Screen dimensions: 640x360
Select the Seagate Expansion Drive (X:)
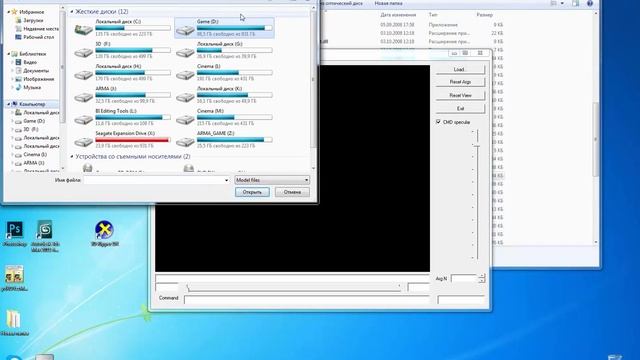(x=122, y=140)
